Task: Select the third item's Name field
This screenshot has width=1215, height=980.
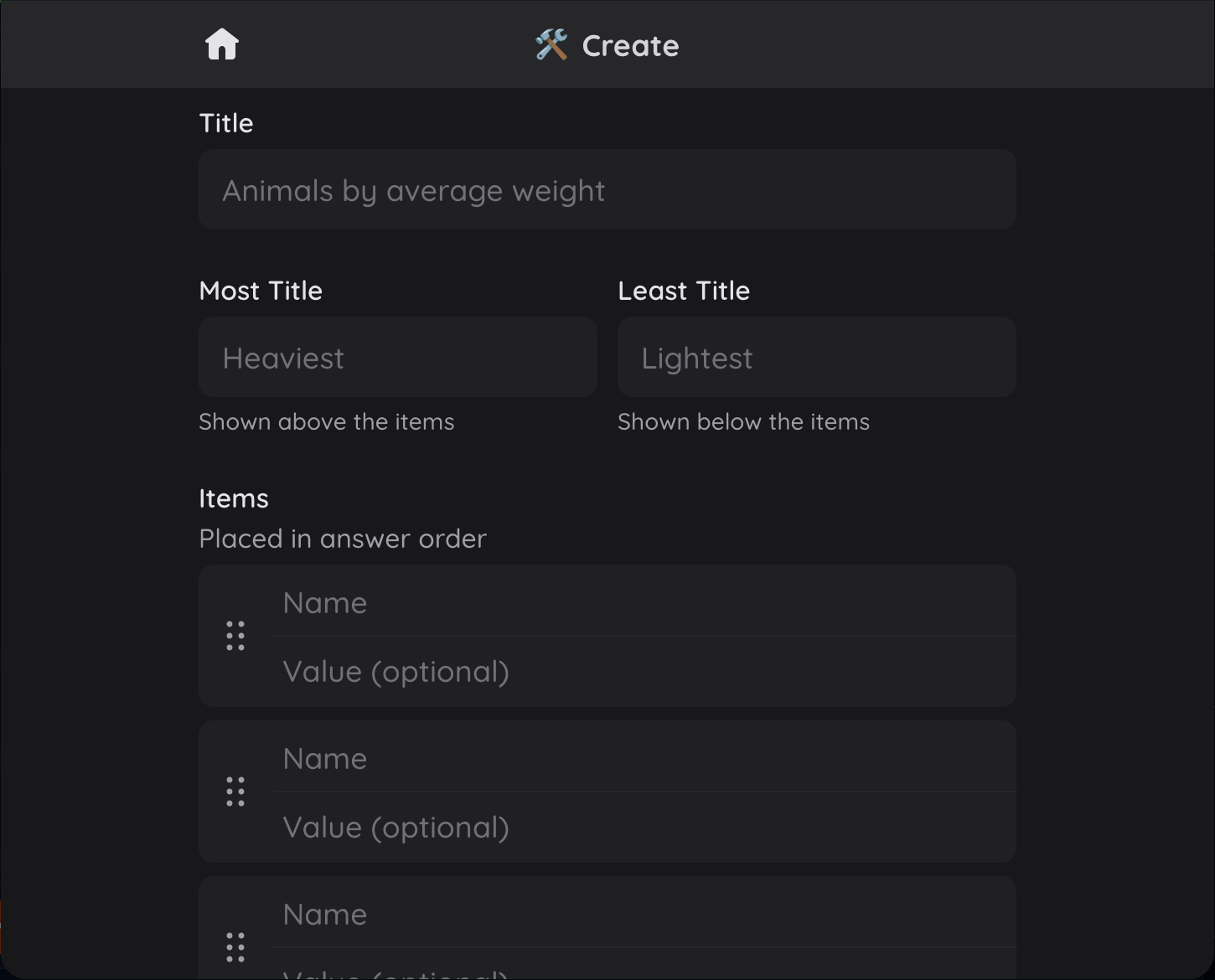Action: coord(642,914)
